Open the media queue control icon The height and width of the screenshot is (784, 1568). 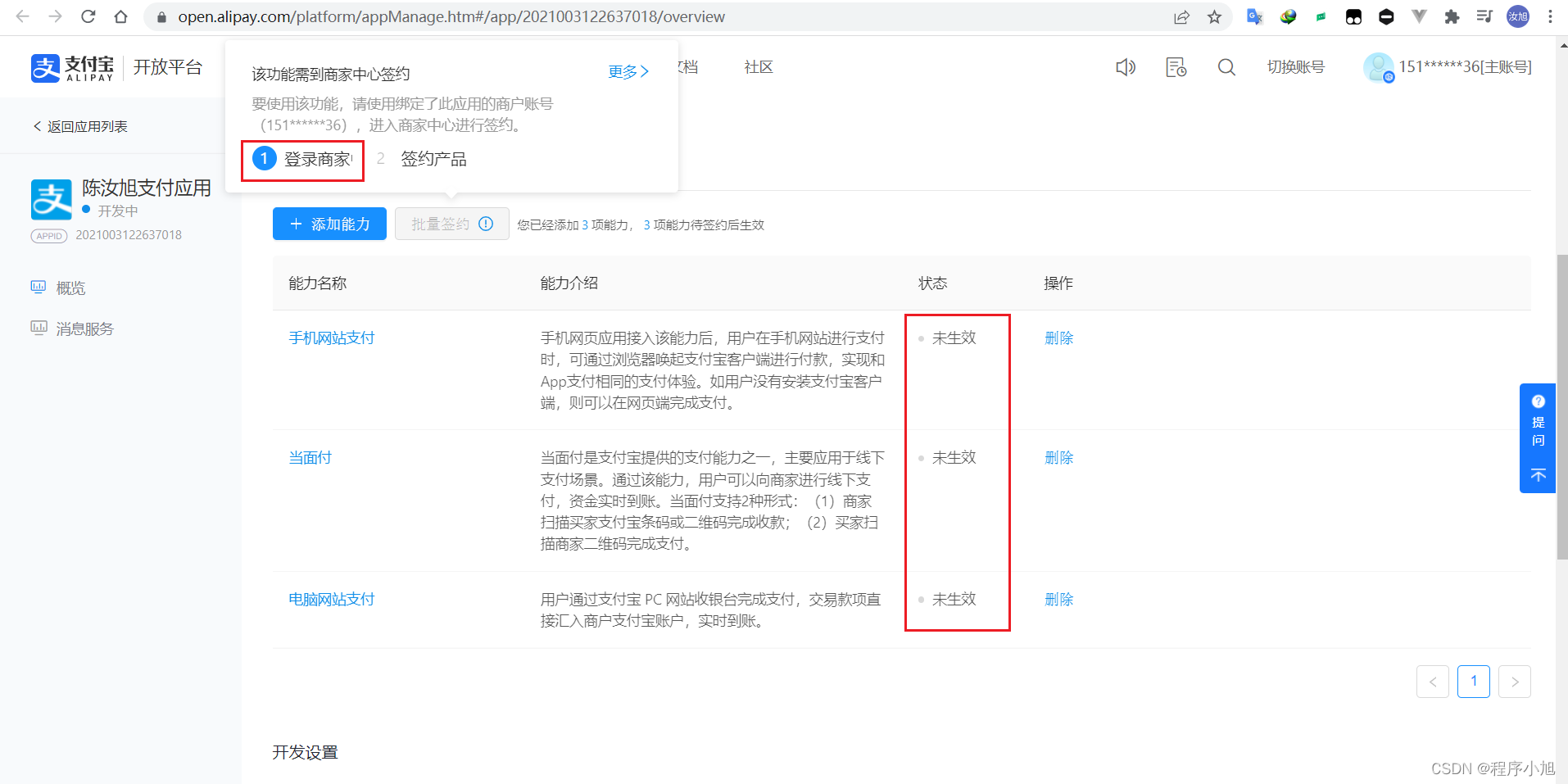click(1484, 16)
